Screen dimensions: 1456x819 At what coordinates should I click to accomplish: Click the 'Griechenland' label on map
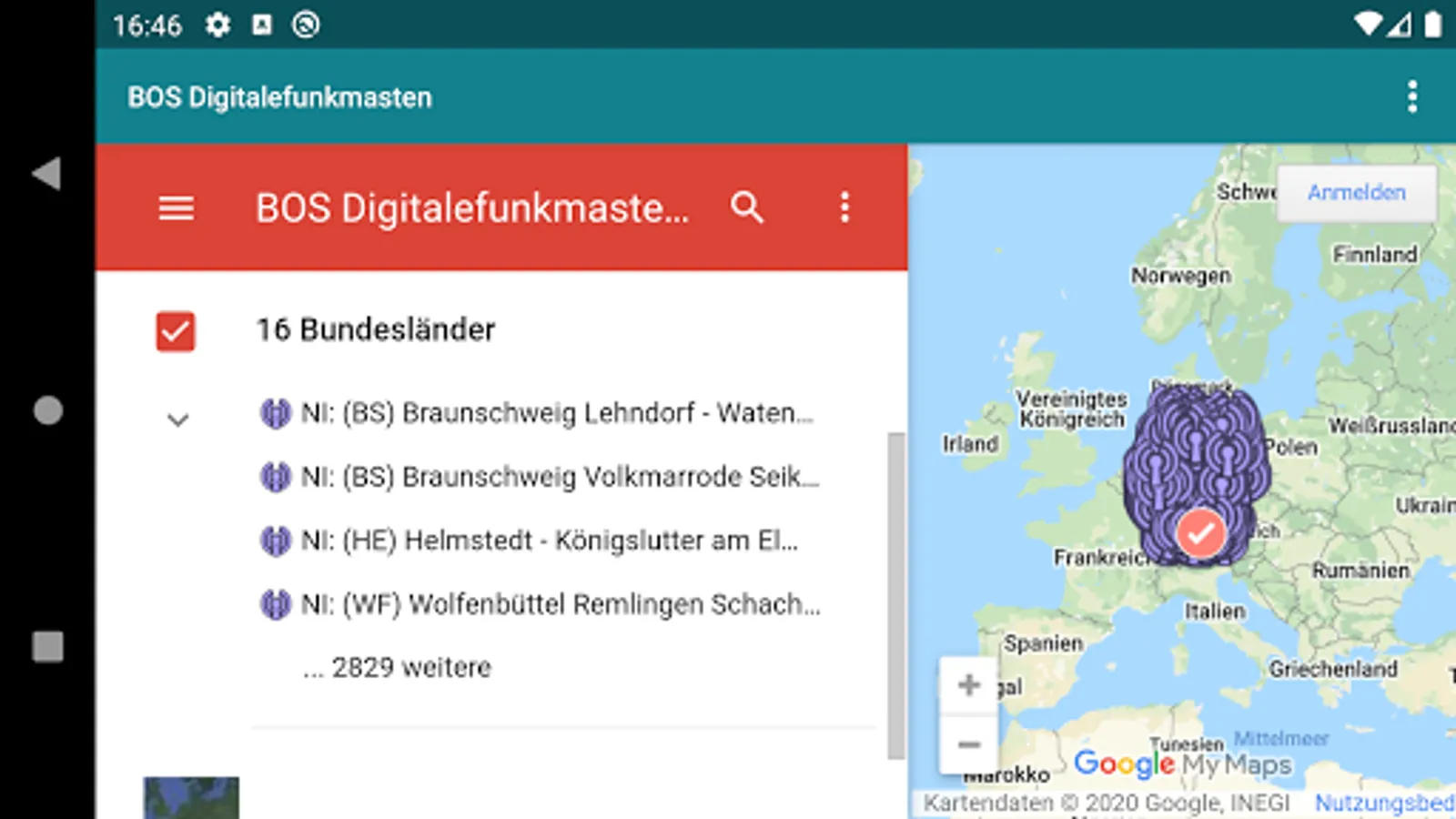1333,669
